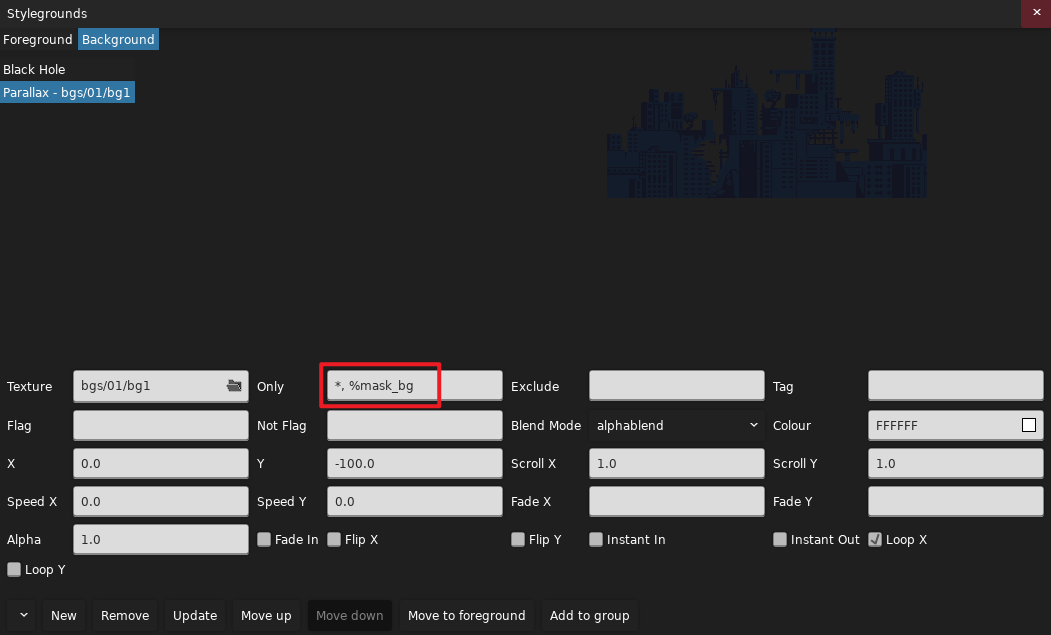Click the Only rooms input field

(414, 386)
